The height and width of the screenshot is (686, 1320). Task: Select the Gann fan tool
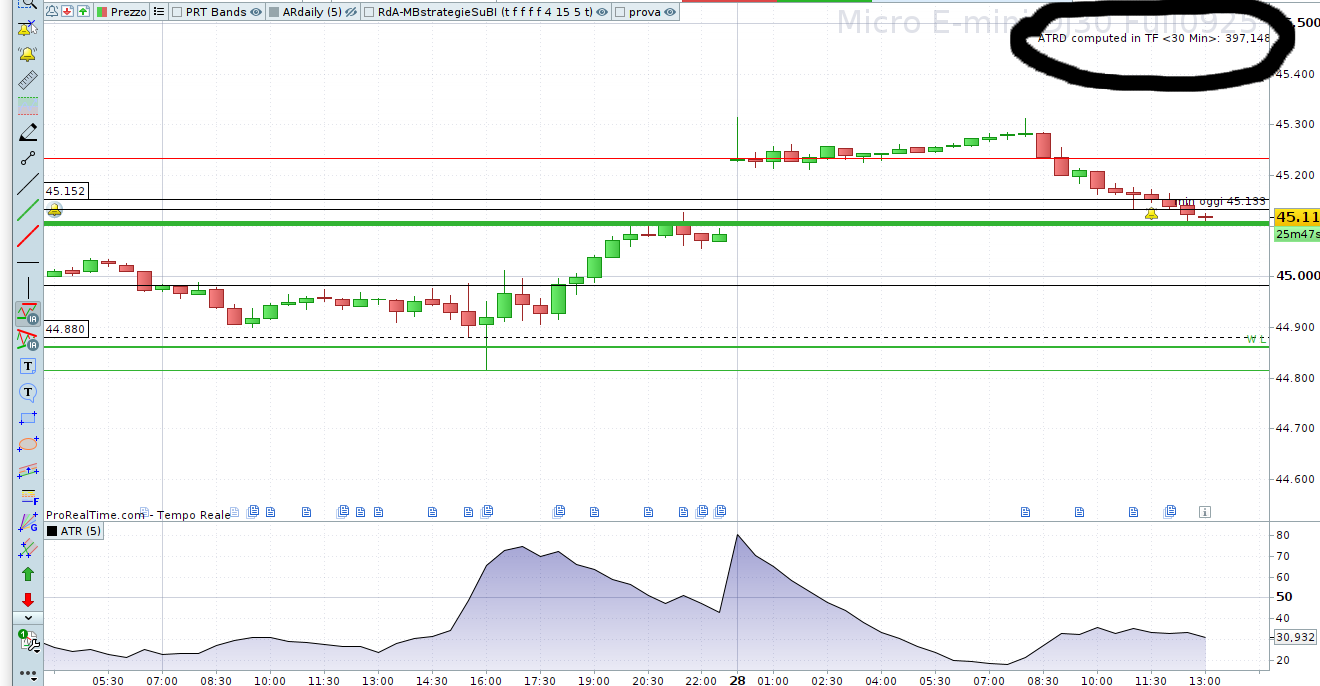tap(27, 521)
